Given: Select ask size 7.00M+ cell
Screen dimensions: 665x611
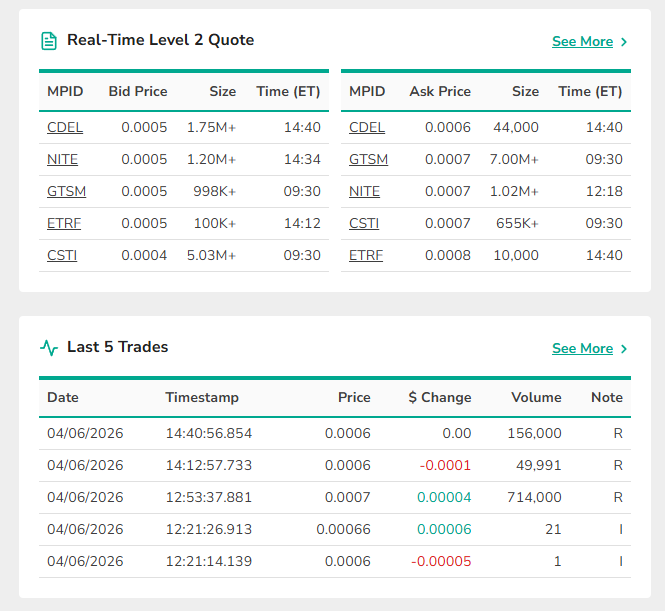Looking at the screenshot, I should [514, 159].
